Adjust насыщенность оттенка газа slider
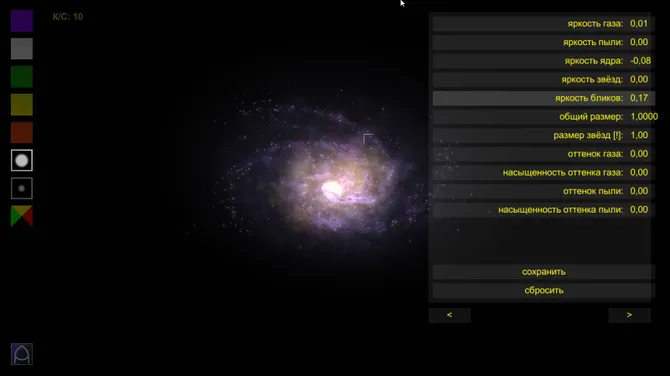Screen dimensions: 670x376 coord(544,173)
